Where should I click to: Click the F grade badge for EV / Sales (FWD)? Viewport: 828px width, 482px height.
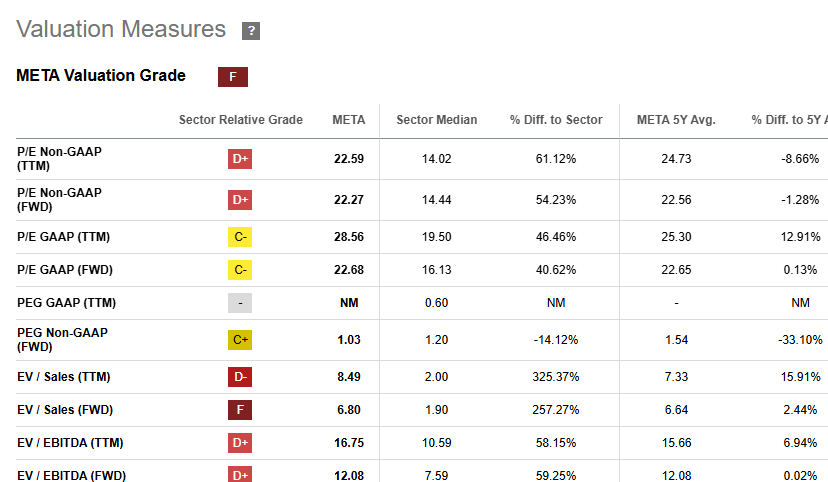point(240,410)
